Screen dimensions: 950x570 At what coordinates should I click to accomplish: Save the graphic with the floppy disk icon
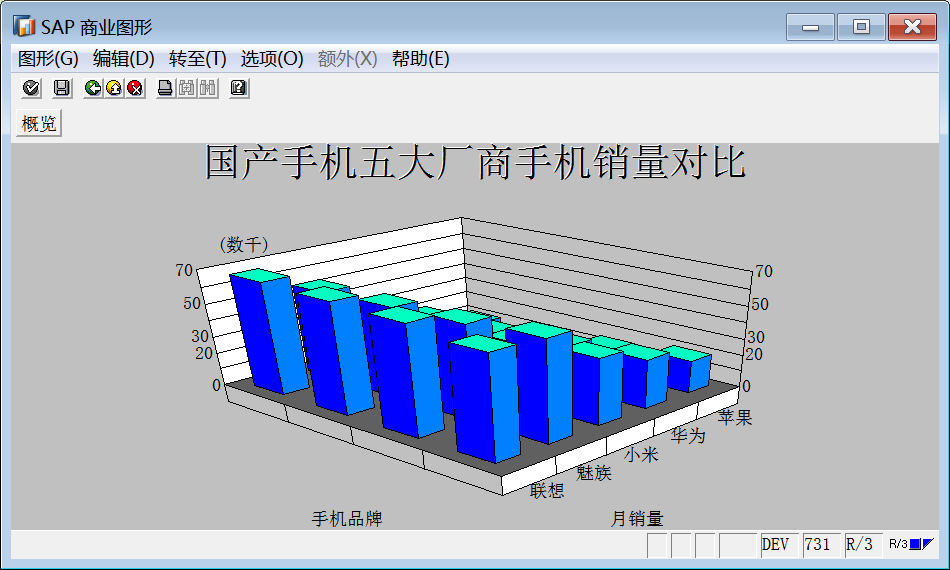click(x=62, y=88)
